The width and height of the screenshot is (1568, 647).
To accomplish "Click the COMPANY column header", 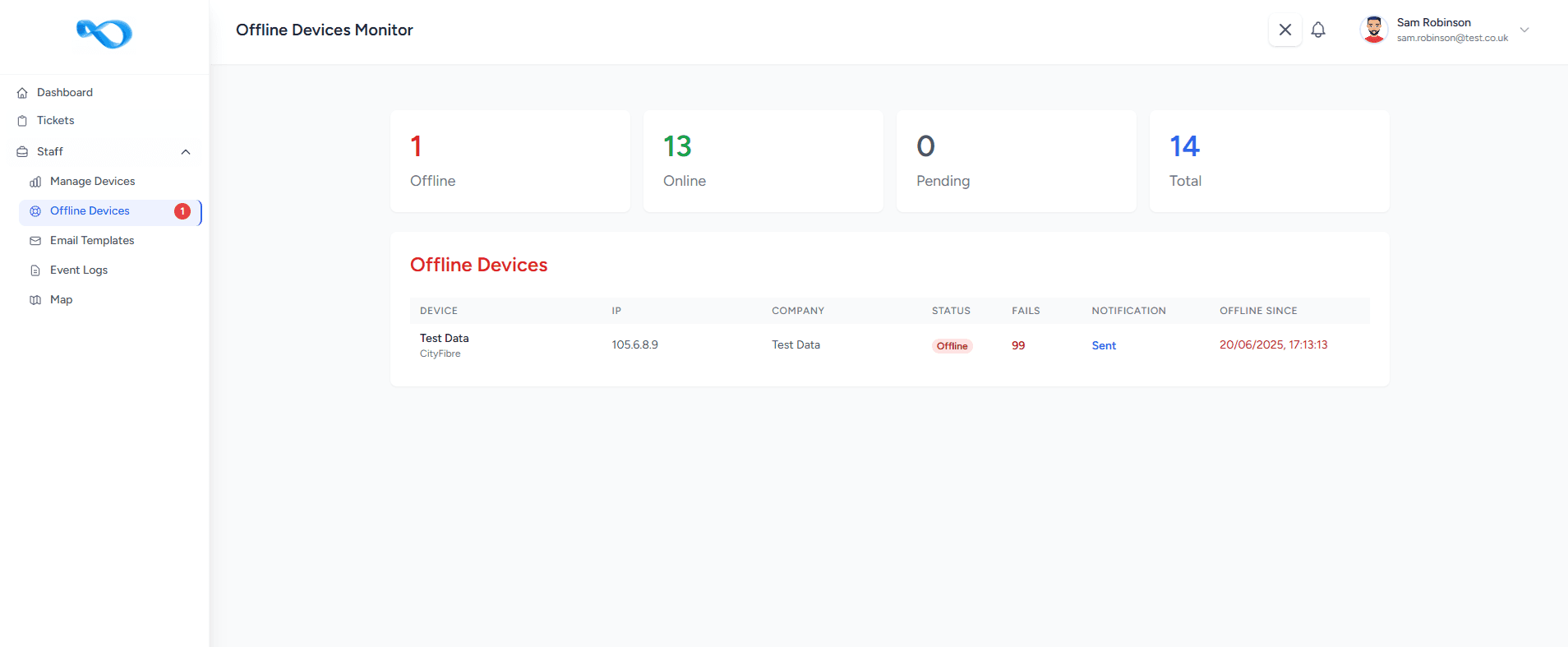I will [798, 311].
